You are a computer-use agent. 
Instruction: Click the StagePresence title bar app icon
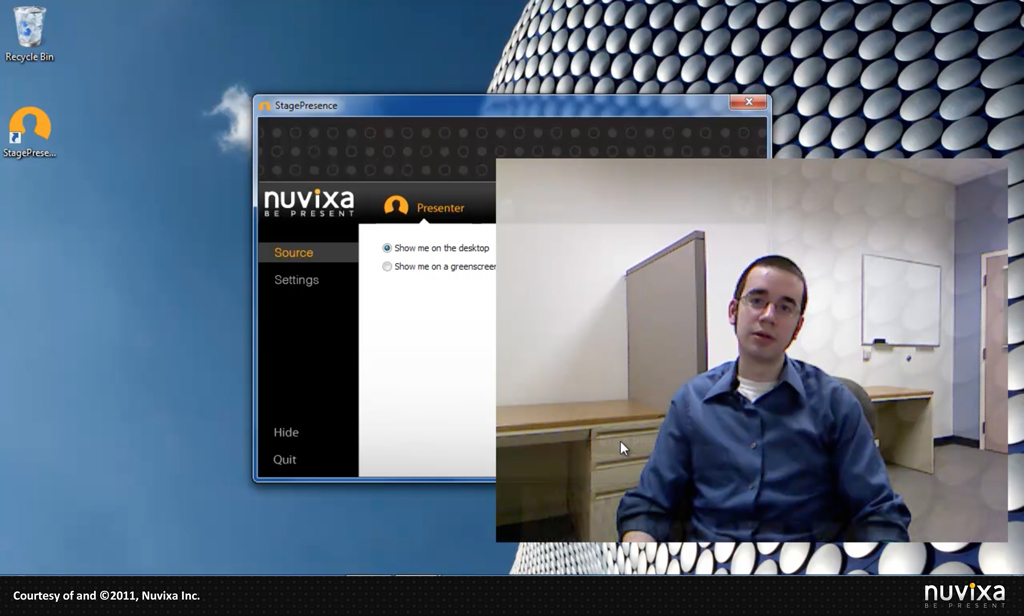tap(265, 106)
